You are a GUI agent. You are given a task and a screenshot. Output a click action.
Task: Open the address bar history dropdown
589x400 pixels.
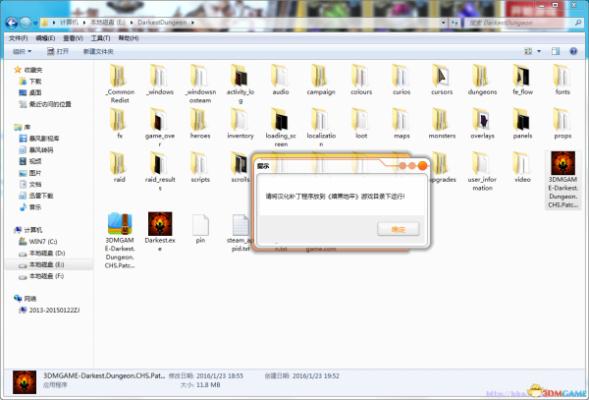pyautogui.click(x=443, y=23)
